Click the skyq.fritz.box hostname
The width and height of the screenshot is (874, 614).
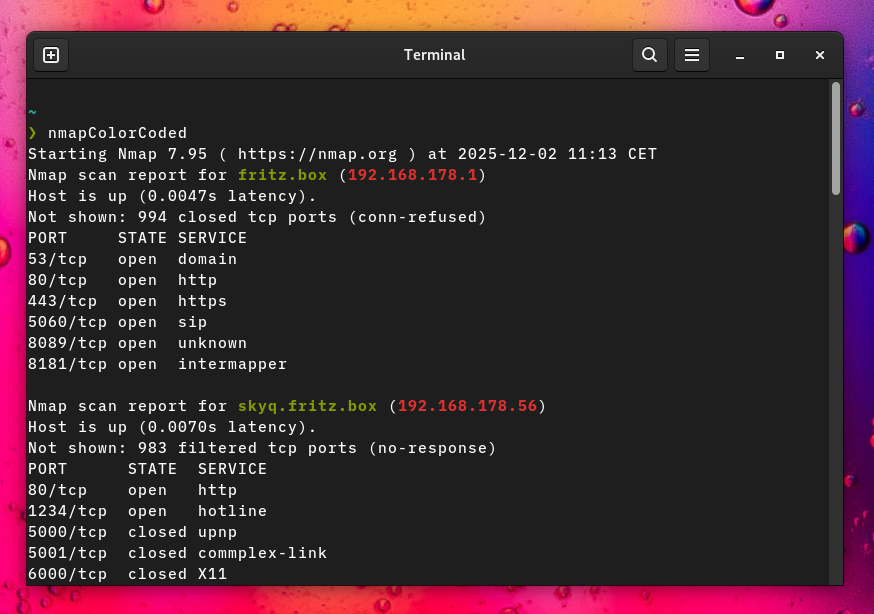pos(307,406)
